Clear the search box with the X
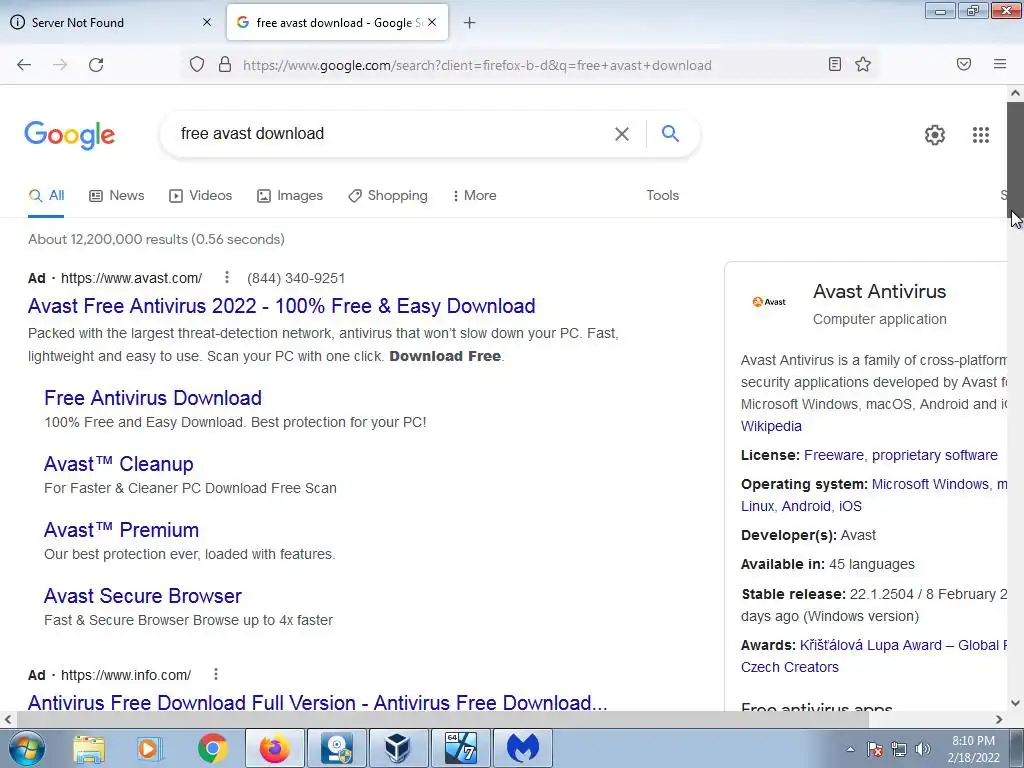The width and height of the screenshot is (1024, 768). coord(622,134)
